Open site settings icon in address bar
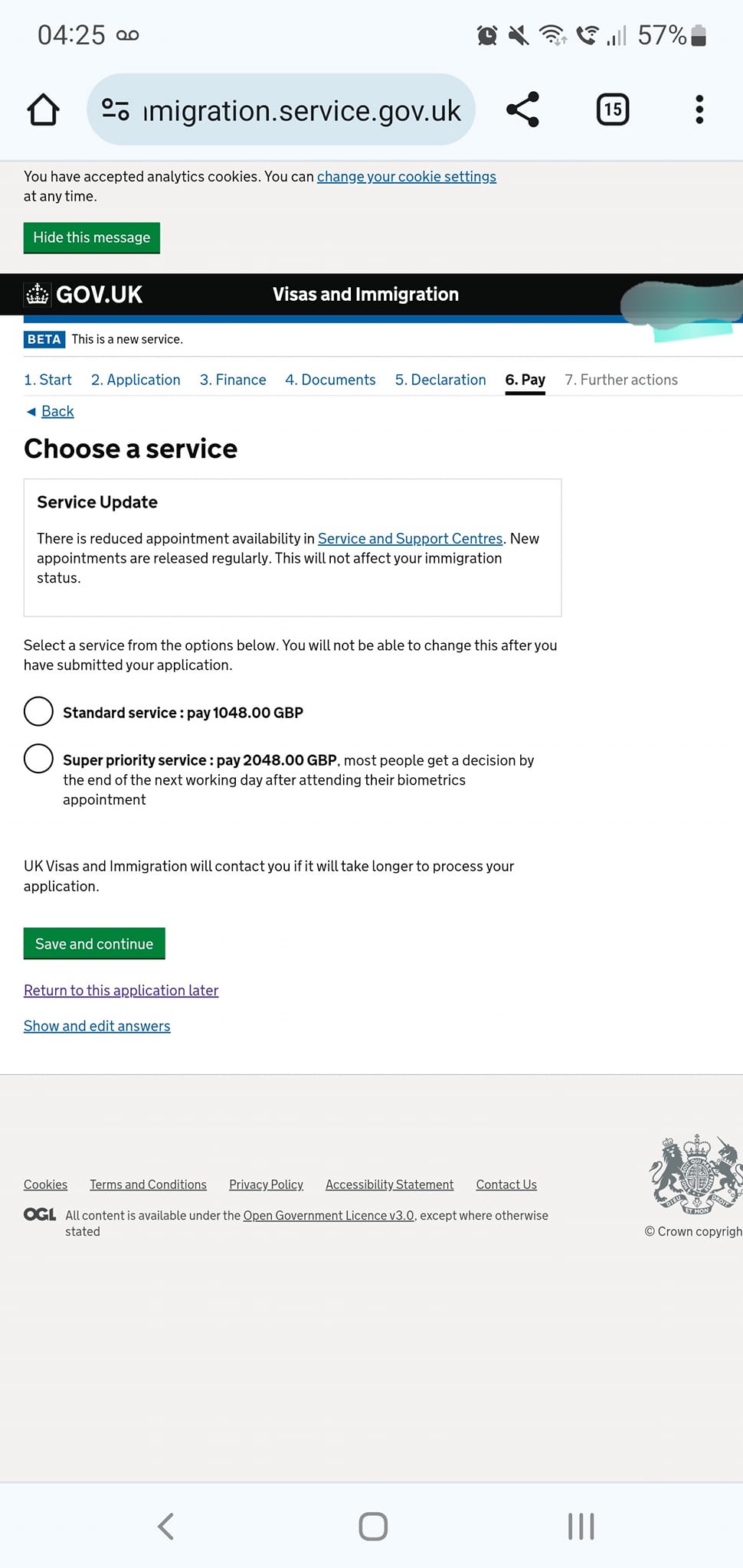 [116, 109]
